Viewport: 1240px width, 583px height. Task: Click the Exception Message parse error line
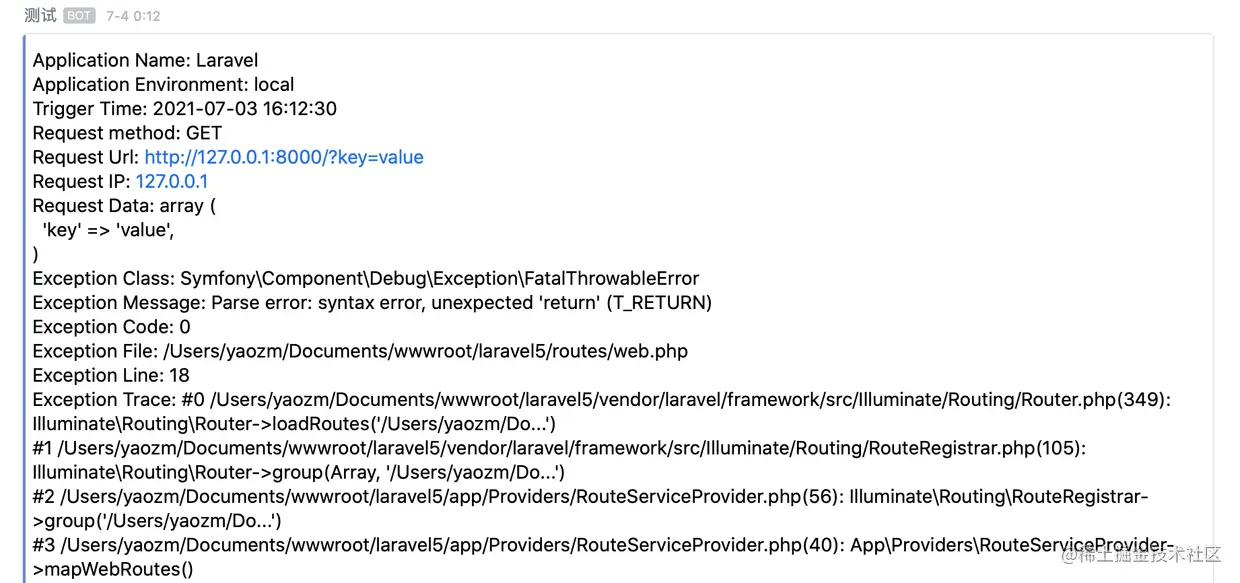click(x=372, y=302)
